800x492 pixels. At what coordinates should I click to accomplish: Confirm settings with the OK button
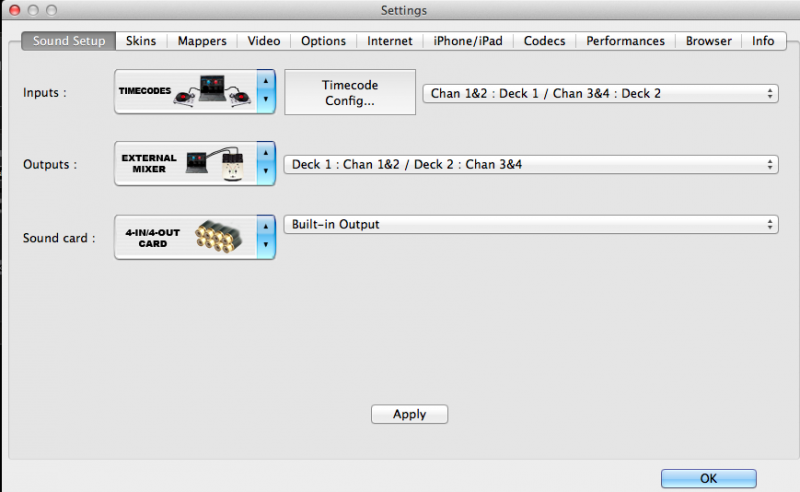[708, 478]
